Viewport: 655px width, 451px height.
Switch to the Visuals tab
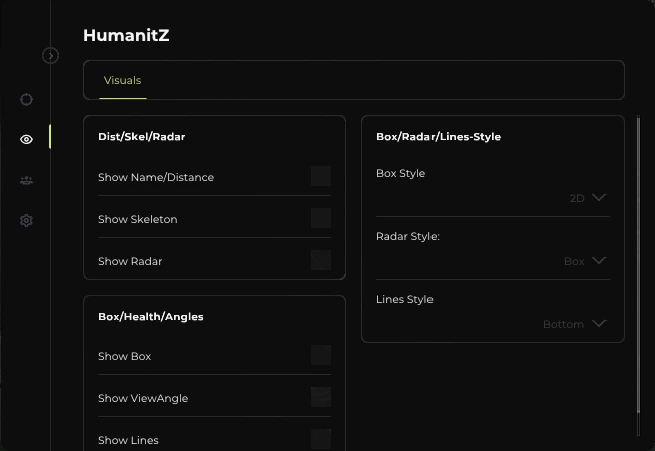[x=122, y=80]
